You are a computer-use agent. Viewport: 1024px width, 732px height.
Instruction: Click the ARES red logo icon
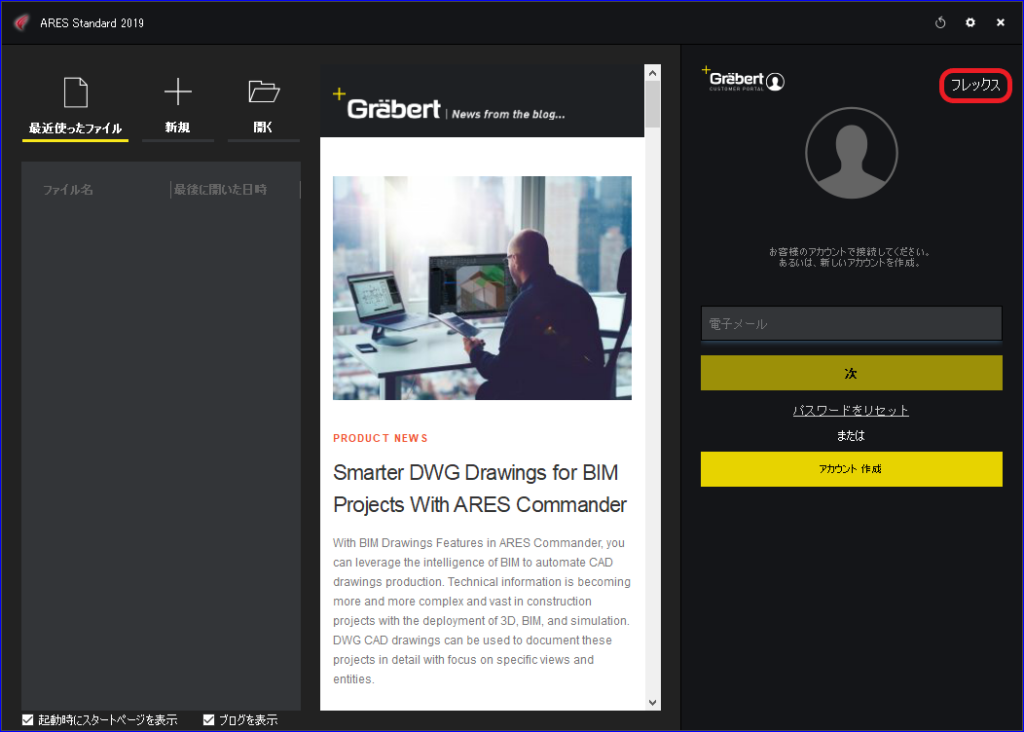(x=22, y=23)
